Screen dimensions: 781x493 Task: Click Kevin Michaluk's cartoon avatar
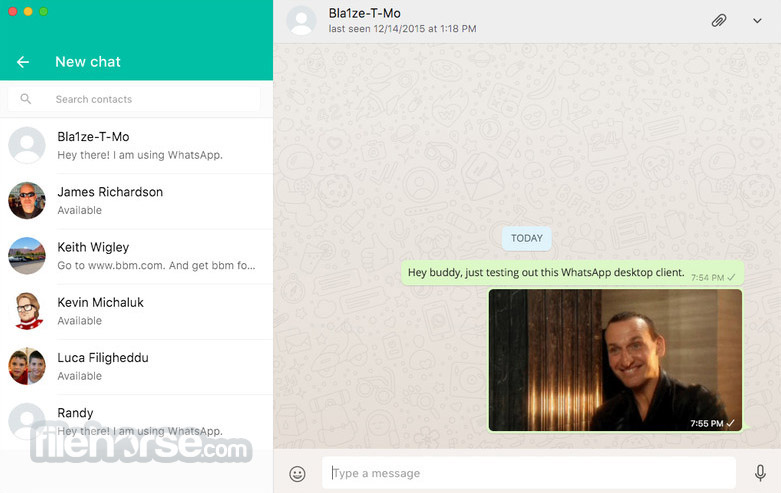click(x=27, y=311)
